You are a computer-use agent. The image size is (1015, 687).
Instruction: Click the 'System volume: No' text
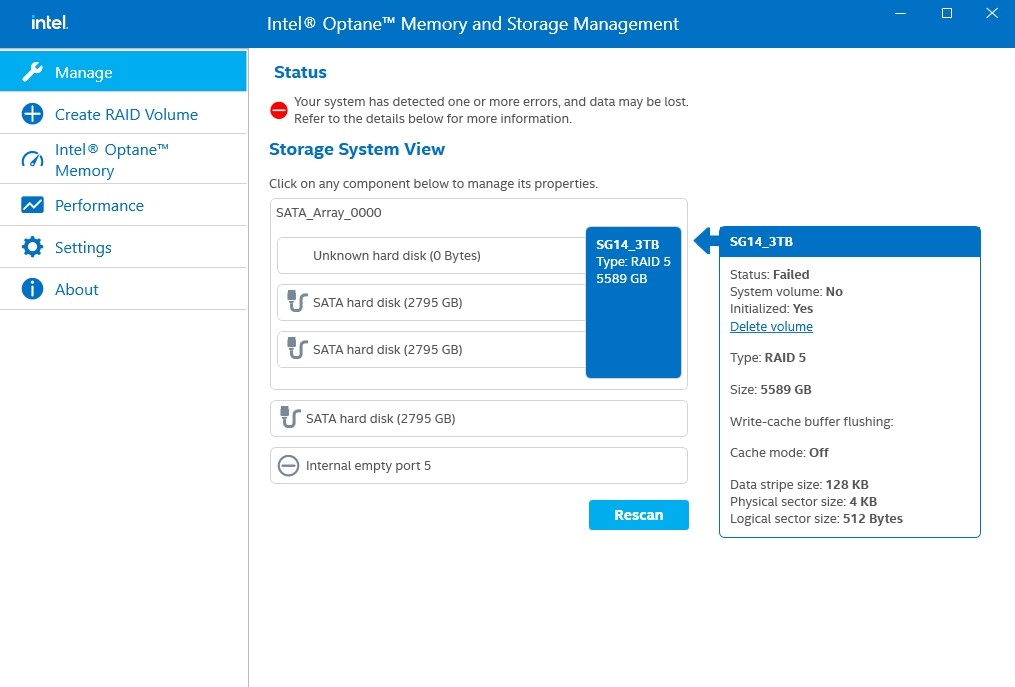(786, 291)
